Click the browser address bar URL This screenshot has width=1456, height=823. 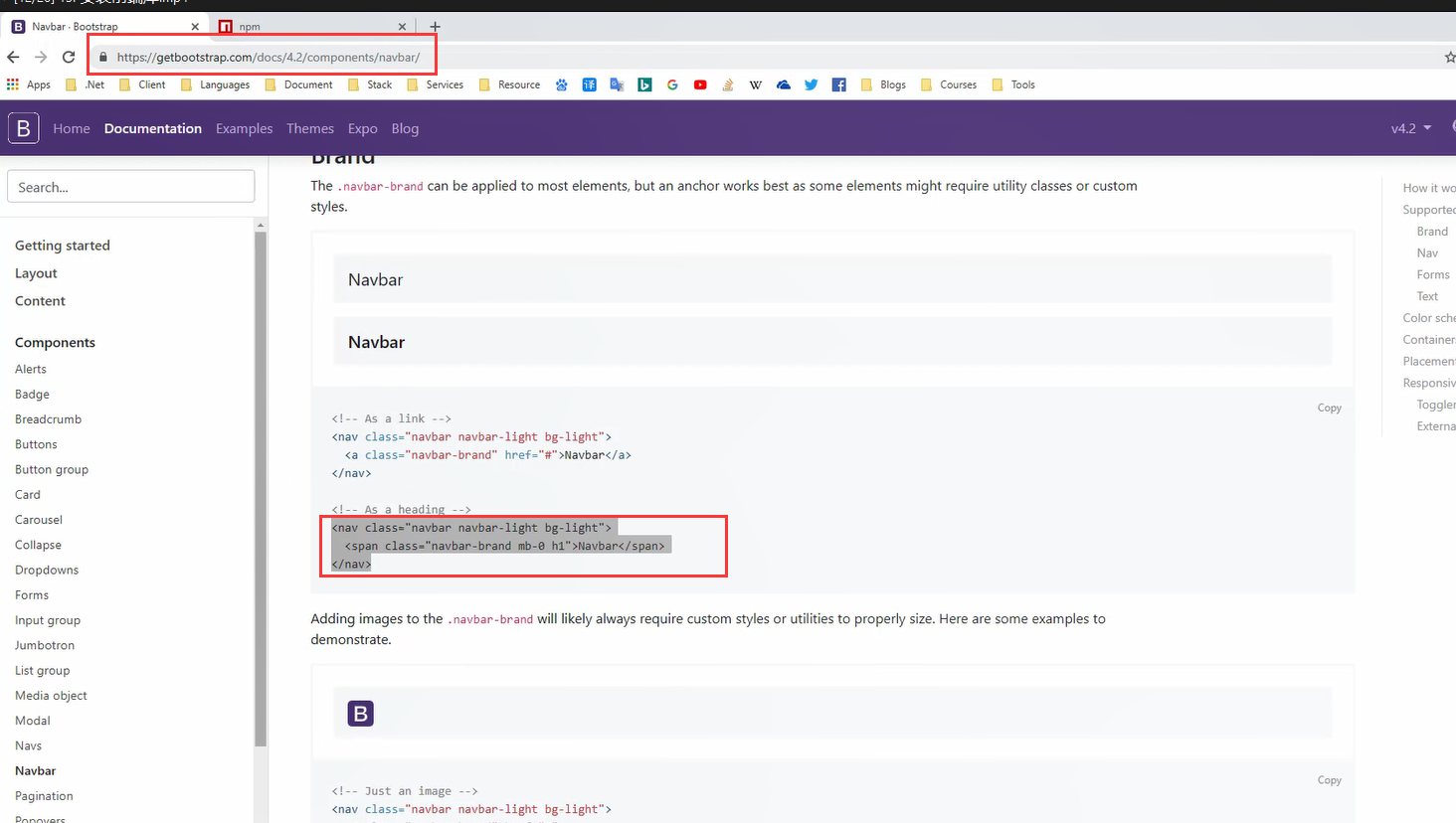(x=268, y=57)
